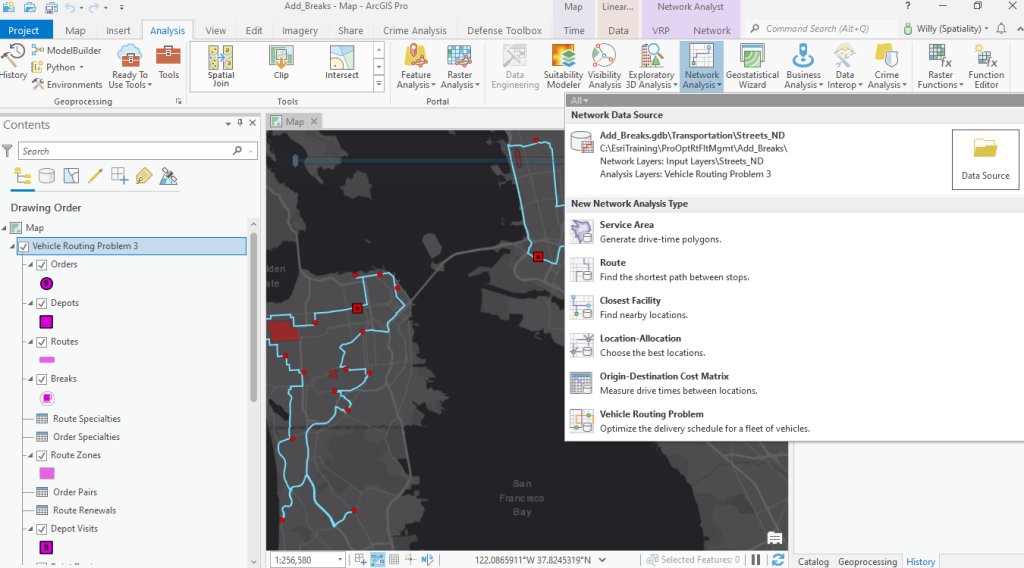
Task: Open the Tools geoprocessing toolbox icon
Action: click(168, 63)
